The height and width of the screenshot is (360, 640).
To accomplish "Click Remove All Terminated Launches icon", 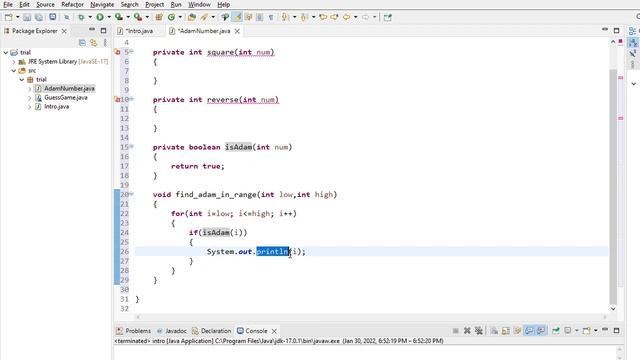I will 479,331.
